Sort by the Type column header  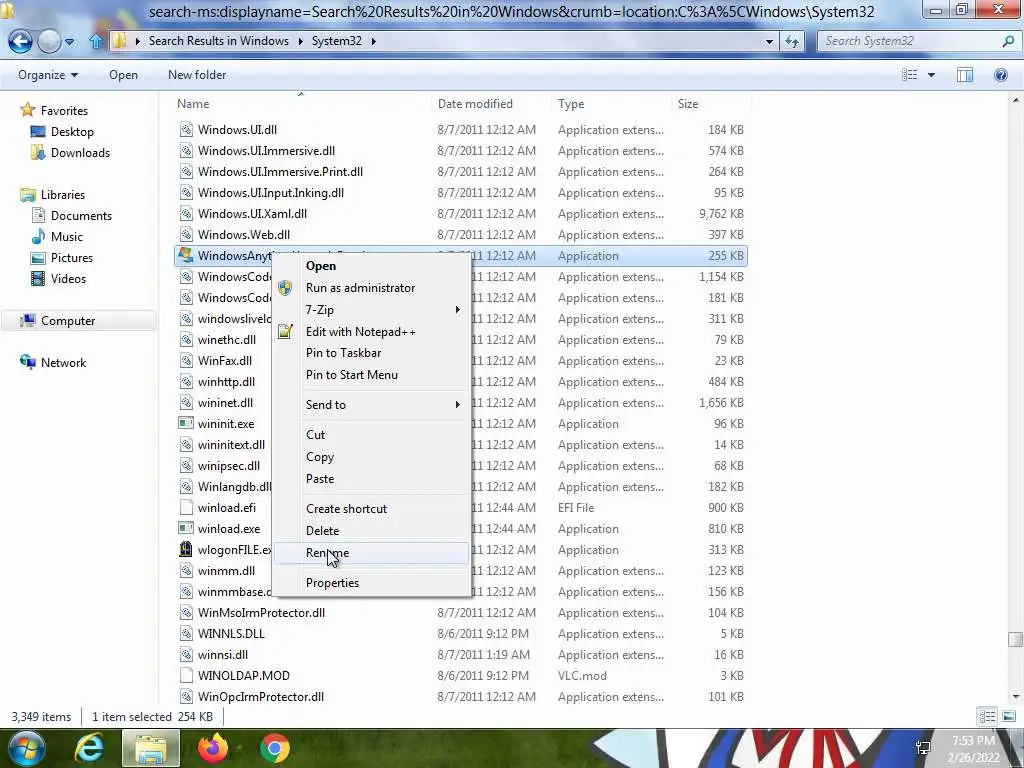coord(571,104)
